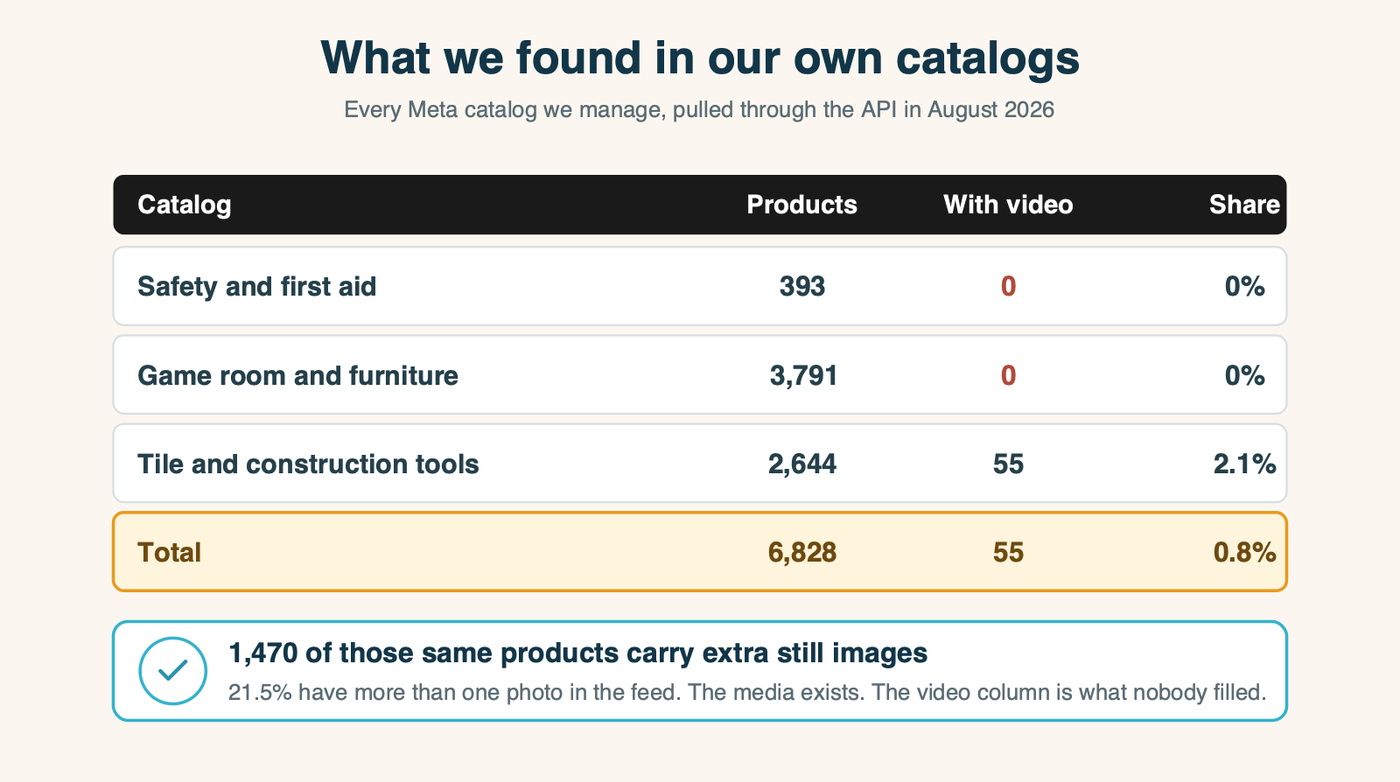The image size is (1400, 782).
Task: Click the products value 393
Action: (x=802, y=287)
